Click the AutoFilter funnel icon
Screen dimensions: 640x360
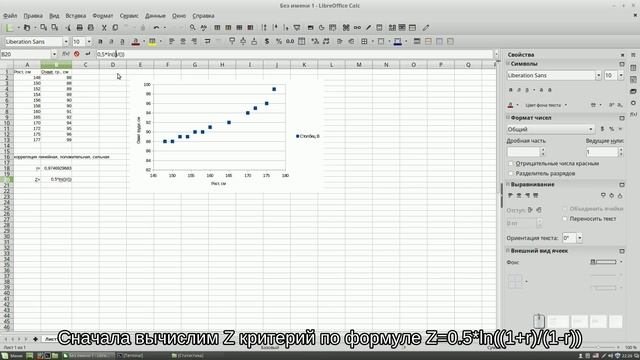pyautogui.click(x=297, y=28)
